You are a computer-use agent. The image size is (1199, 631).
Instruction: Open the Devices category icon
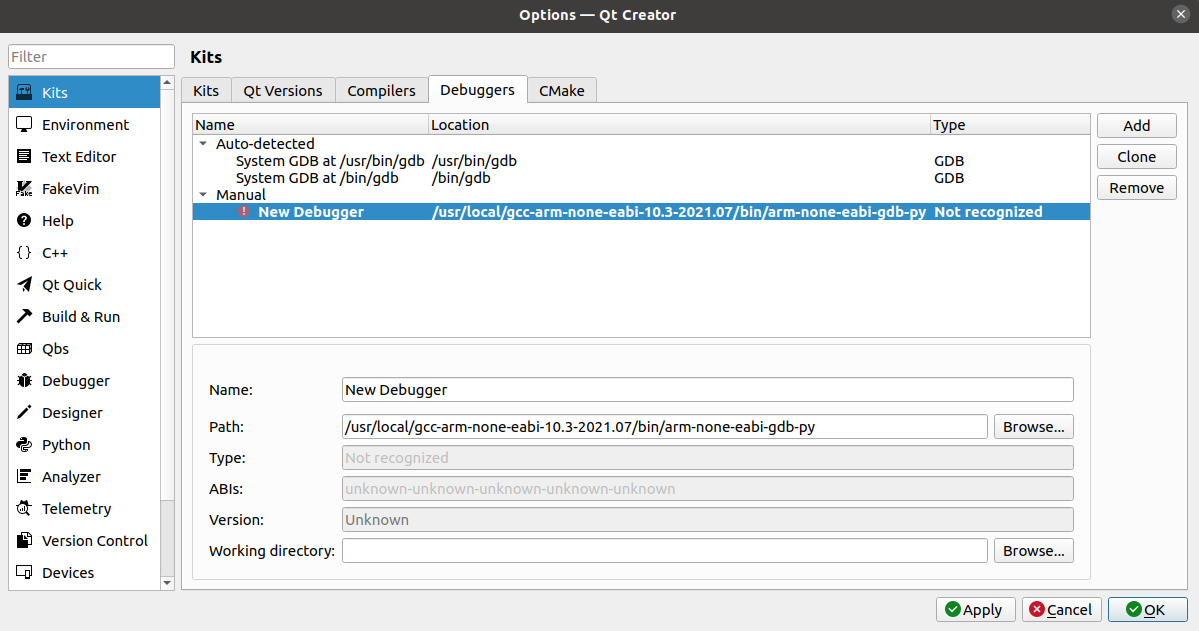pyautogui.click(x=24, y=573)
